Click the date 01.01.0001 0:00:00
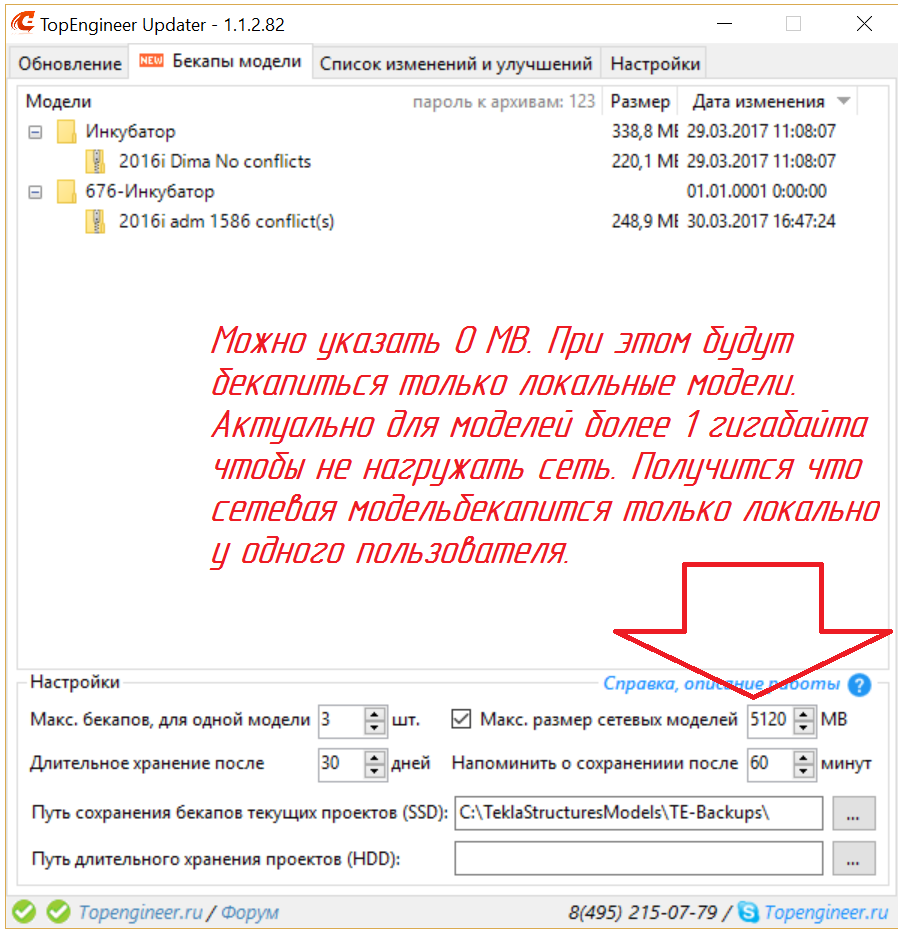Screen dimensions: 898x942 click(757, 192)
